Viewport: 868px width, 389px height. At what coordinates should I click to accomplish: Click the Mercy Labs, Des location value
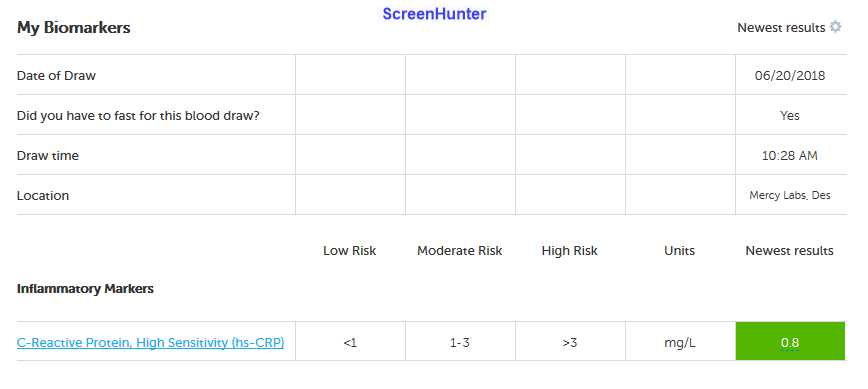[790, 195]
